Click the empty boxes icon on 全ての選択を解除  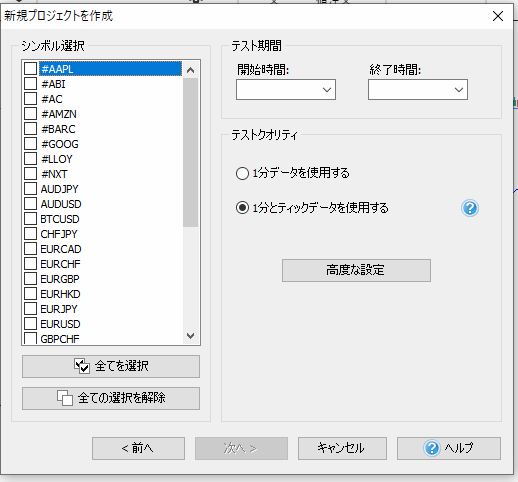tap(65, 398)
